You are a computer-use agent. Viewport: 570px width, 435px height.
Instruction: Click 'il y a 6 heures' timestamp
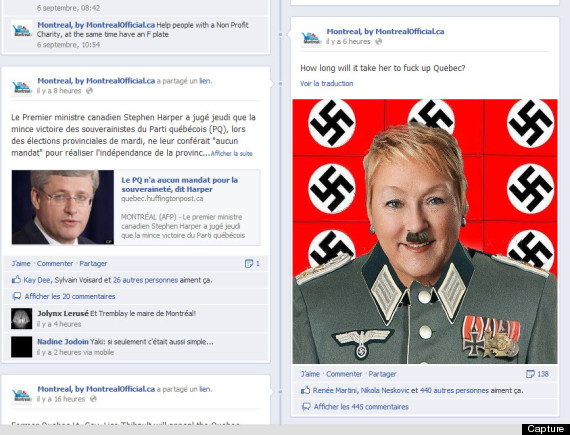click(348, 41)
